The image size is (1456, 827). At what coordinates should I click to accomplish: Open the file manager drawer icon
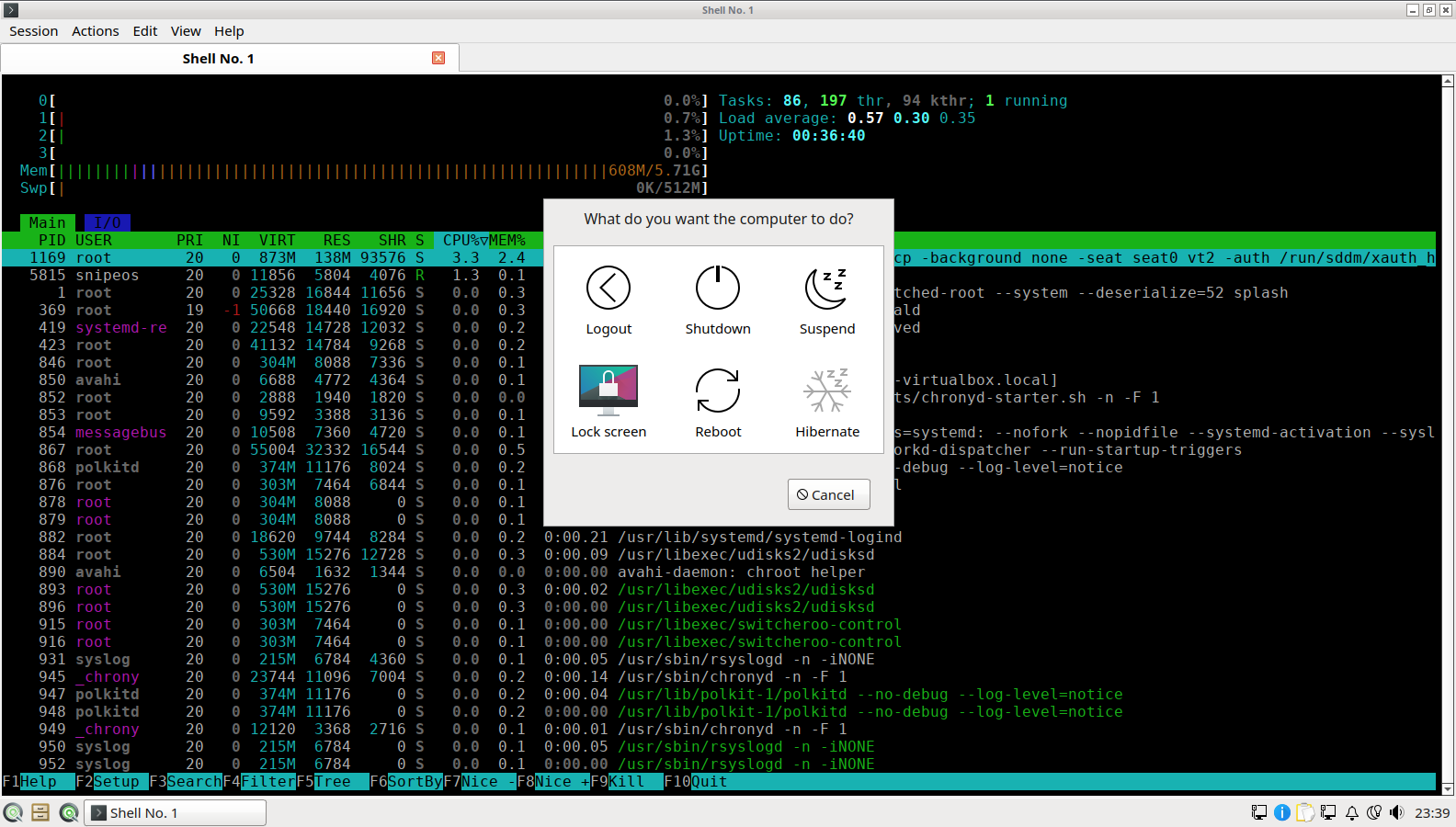coord(40,812)
